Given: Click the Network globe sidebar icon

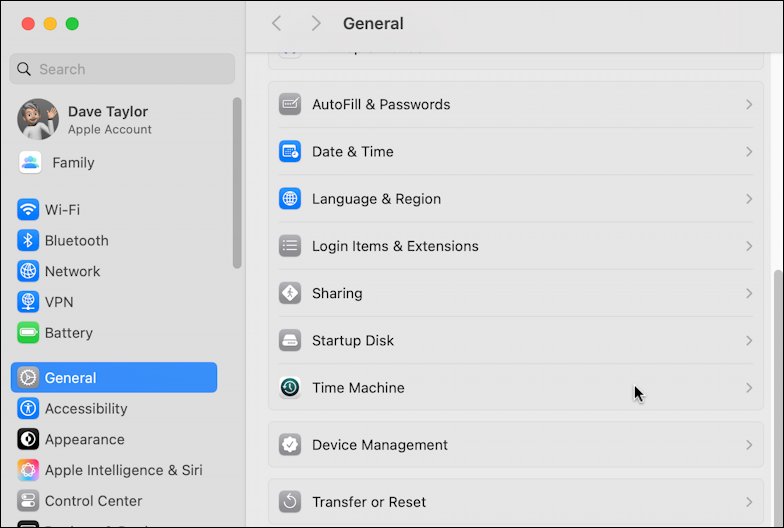Looking at the screenshot, I should pyautogui.click(x=28, y=271).
